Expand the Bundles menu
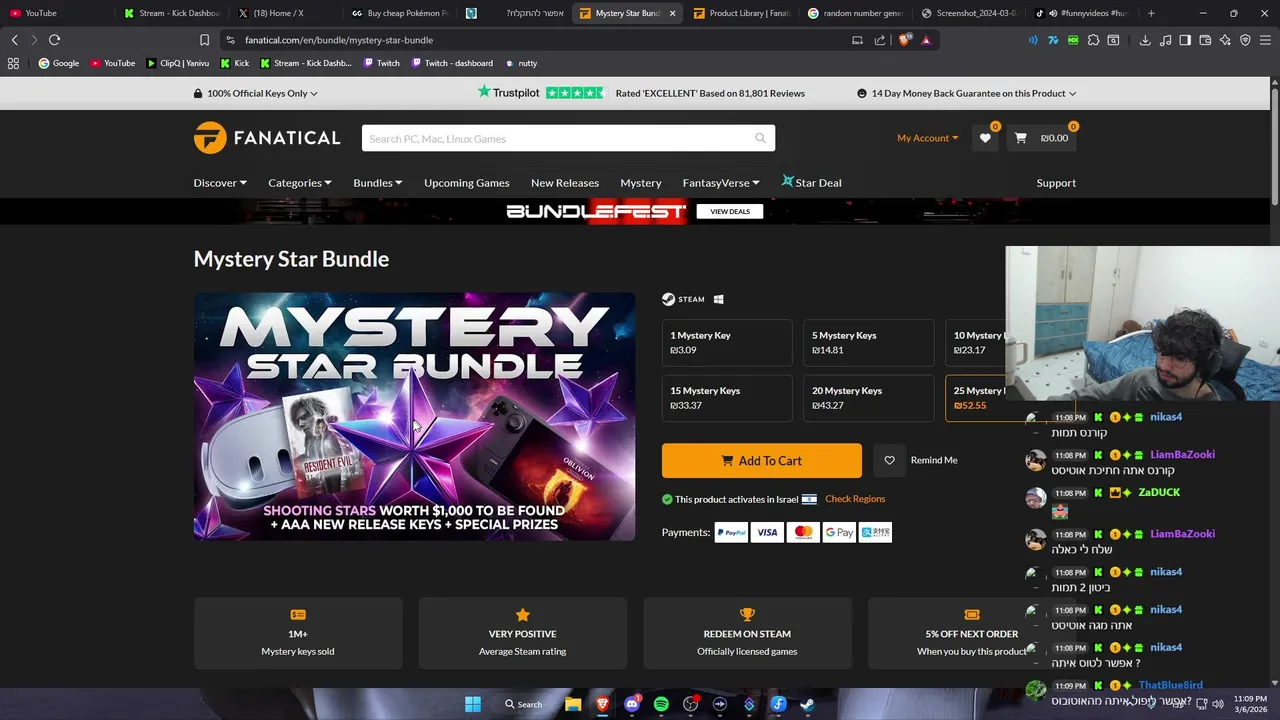This screenshot has height=720, width=1280. (377, 183)
